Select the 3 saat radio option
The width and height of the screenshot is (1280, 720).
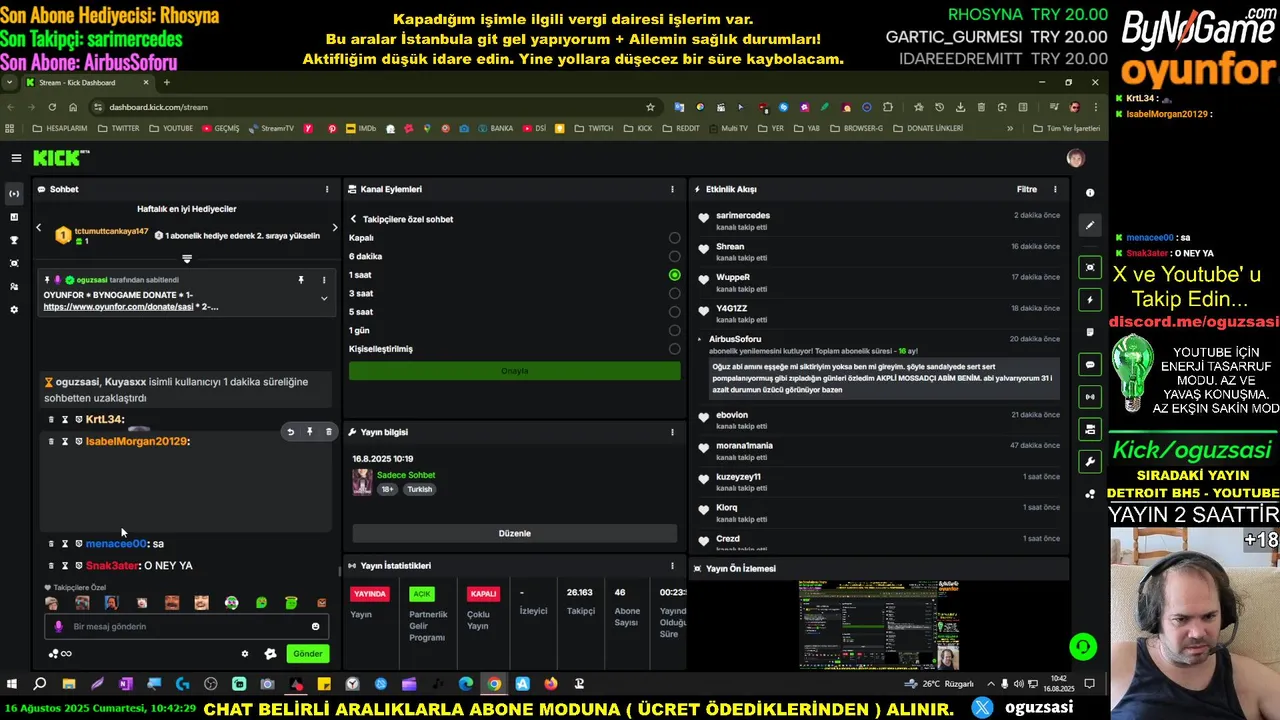675,293
